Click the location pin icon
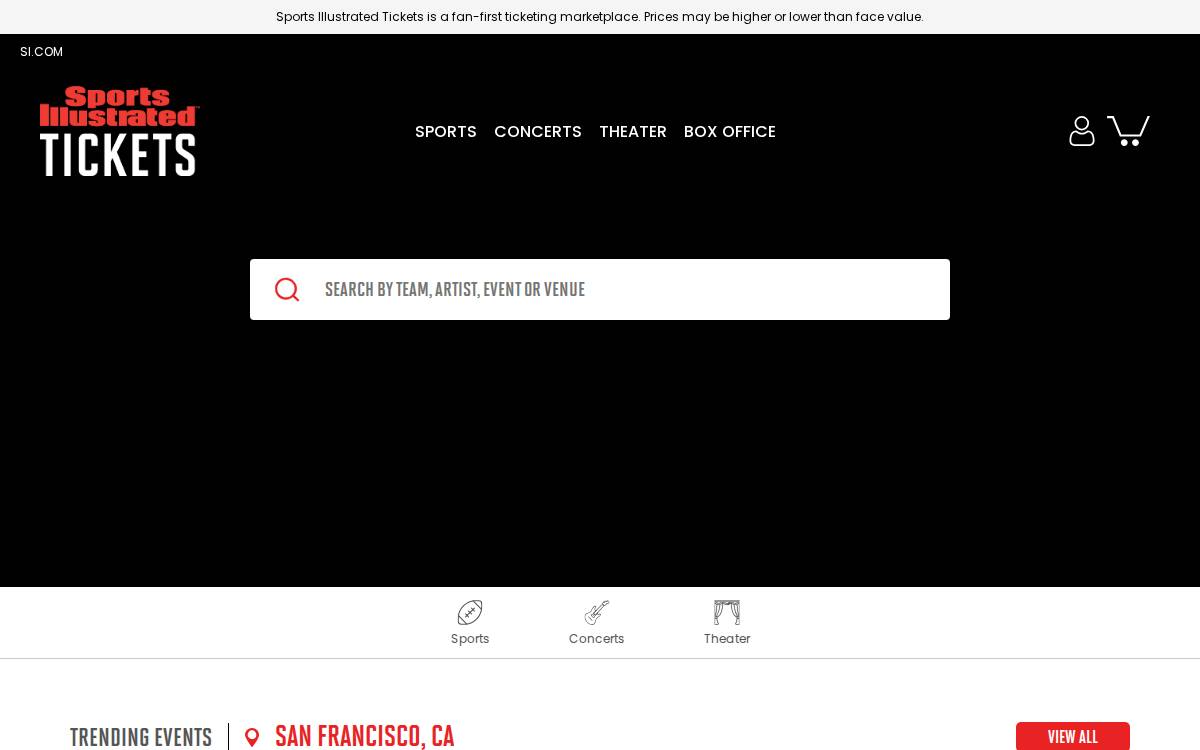This screenshot has height=750, width=1200. point(252,738)
